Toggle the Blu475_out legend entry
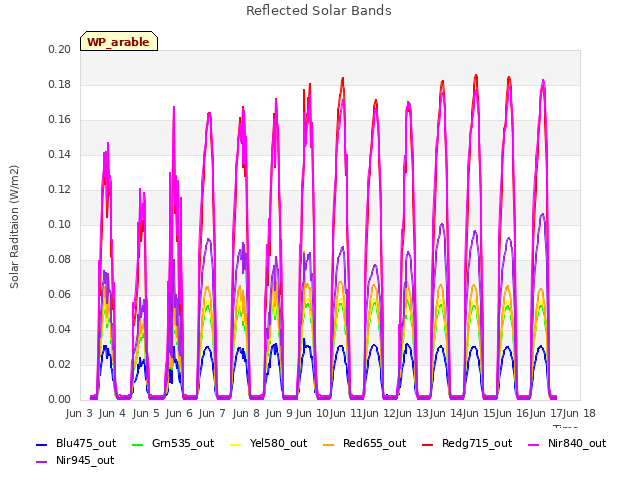 click(x=76, y=444)
